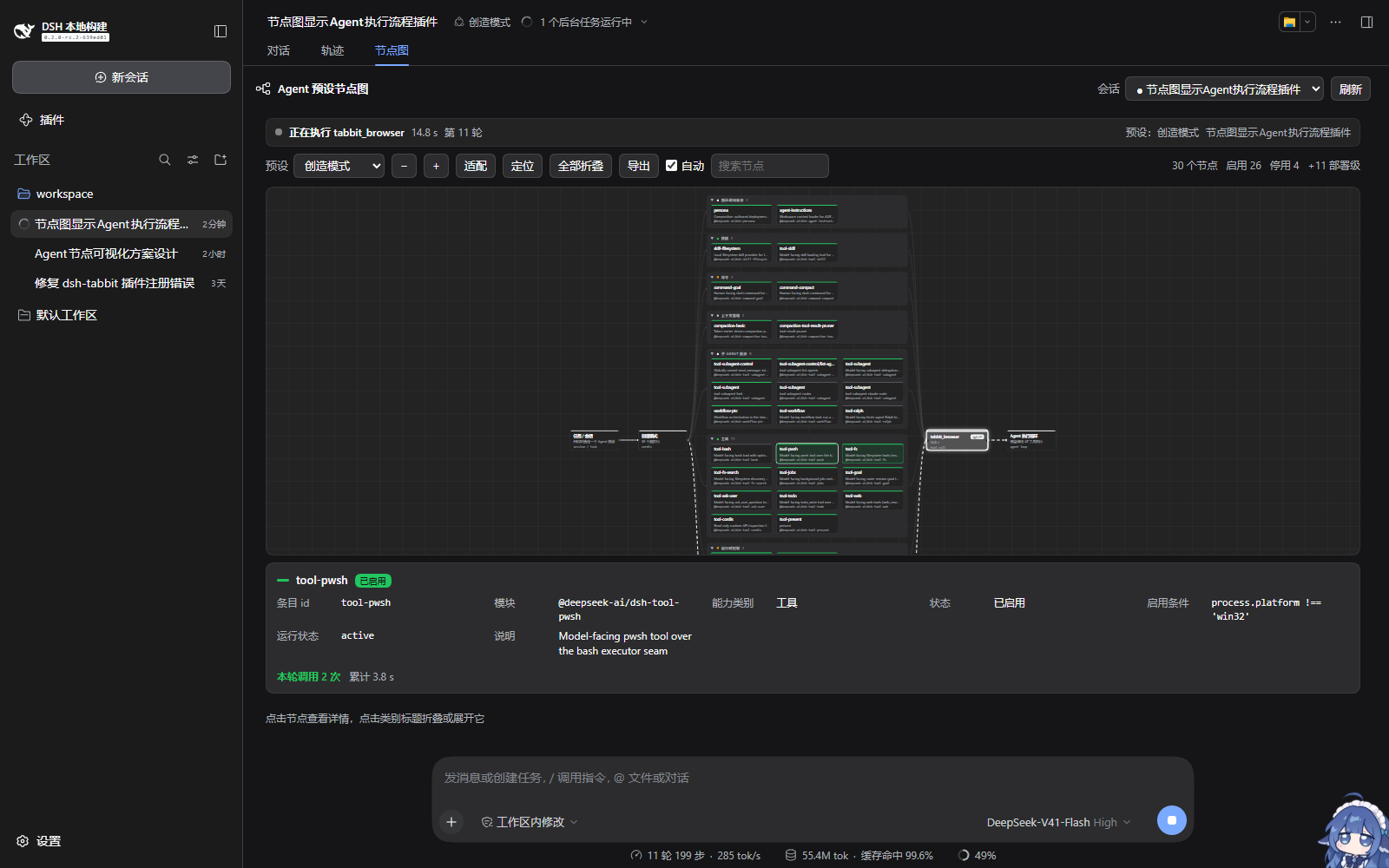This screenshot has width=1389, height=868.
Task: Select the 节点图 tab
Action: point(392,50)
